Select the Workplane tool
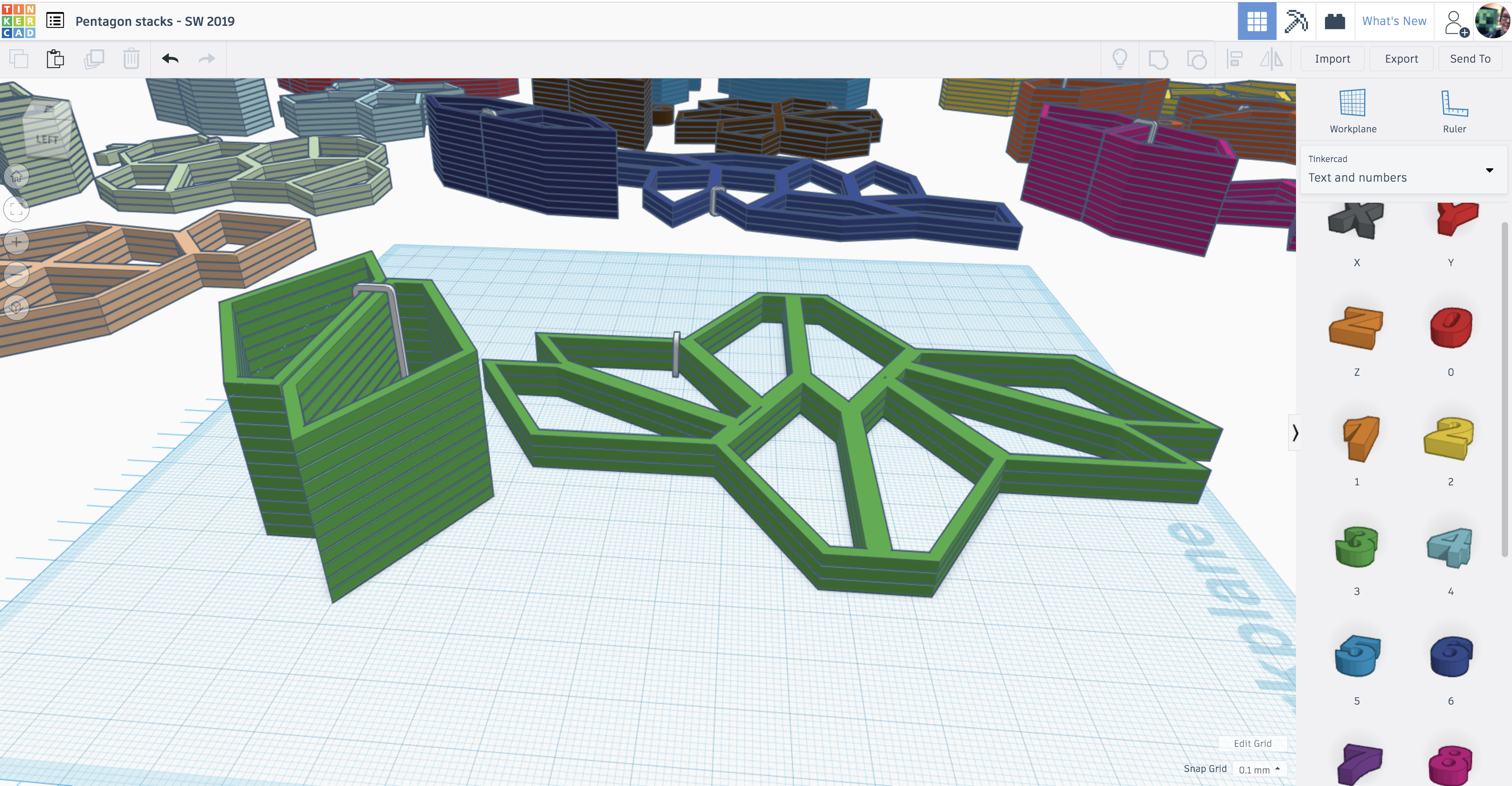The width and height of the screenshot is (1512, 786). 1352,111
